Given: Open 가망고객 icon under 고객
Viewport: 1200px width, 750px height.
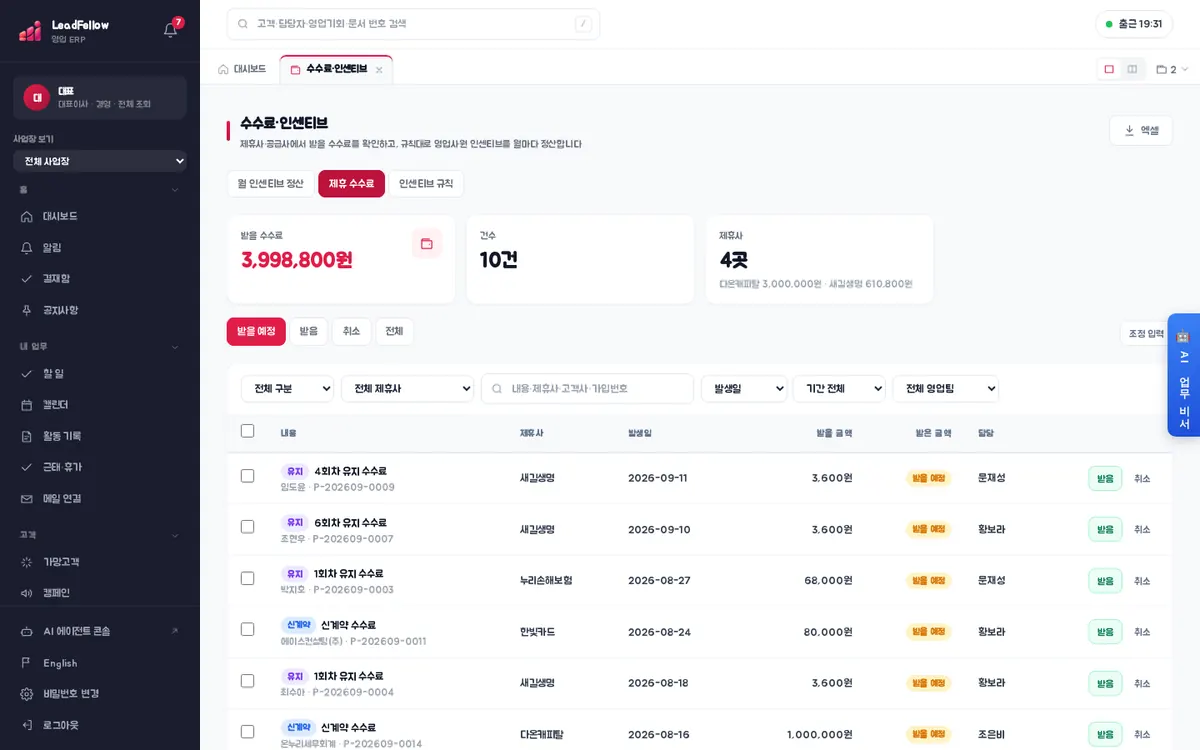Looking at the screenshot, I should [x=27, y=562].
